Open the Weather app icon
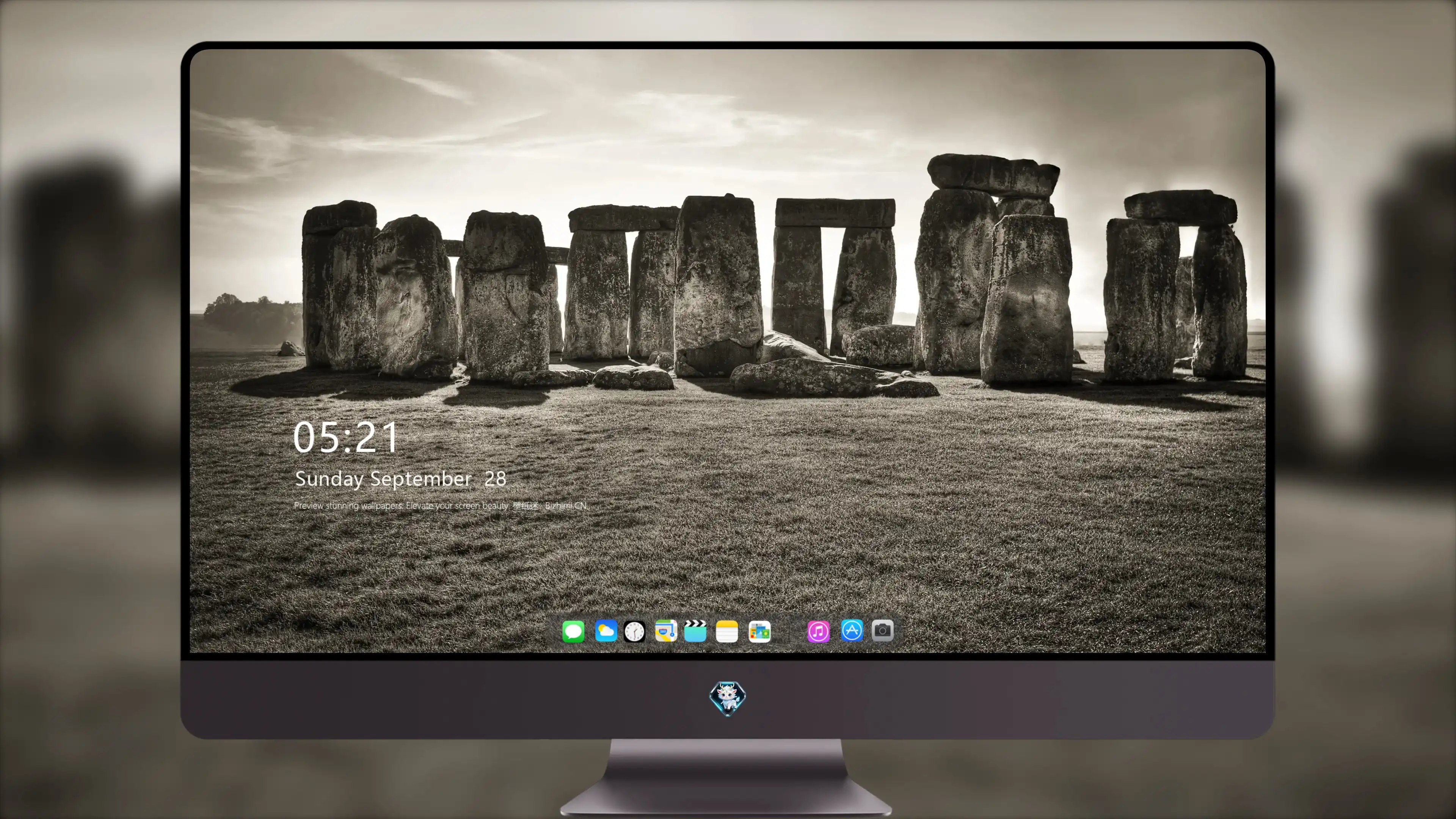 point(606,631)
